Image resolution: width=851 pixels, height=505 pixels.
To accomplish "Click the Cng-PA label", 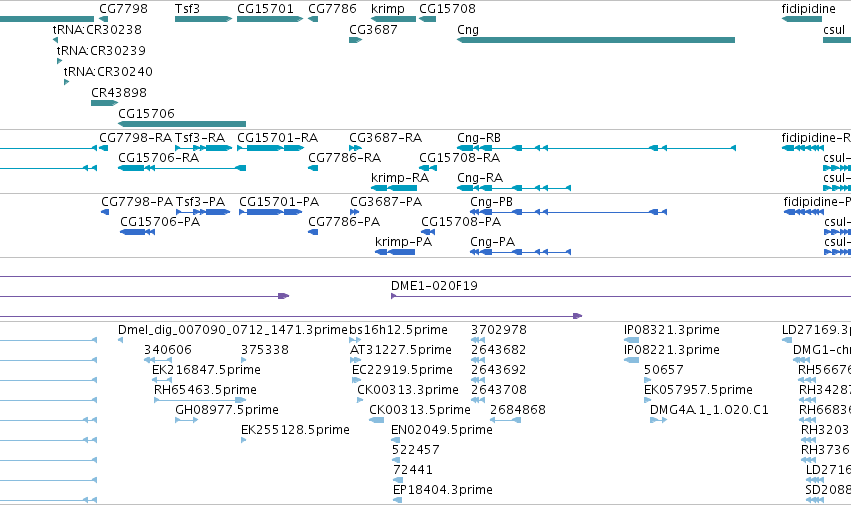I will (x=492, y=242).
